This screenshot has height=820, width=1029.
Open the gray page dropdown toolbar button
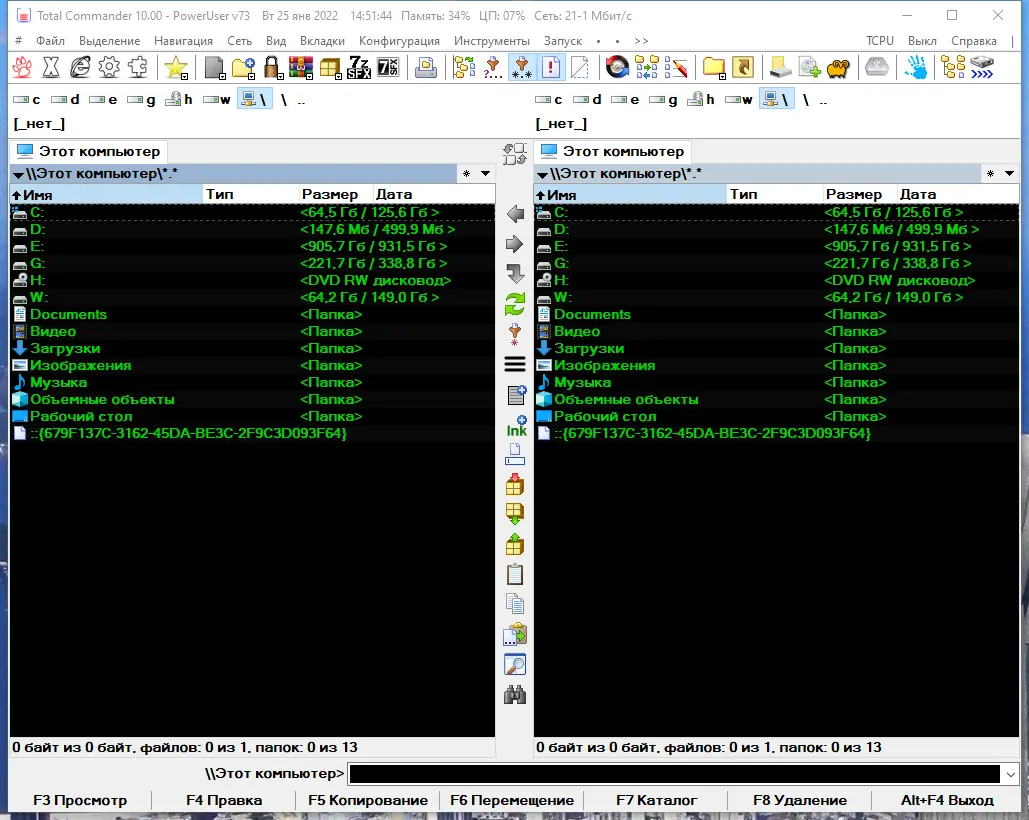coord(215,67)
